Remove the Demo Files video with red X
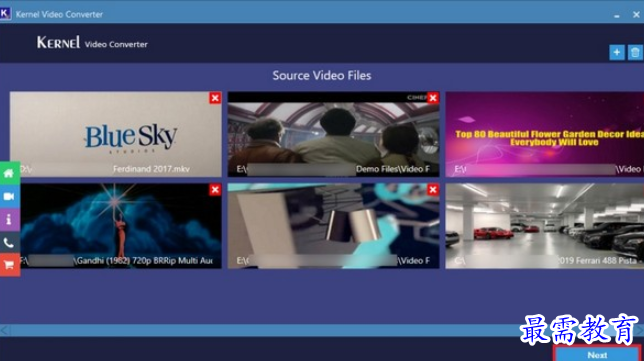The image size is (644, 361). click(433, 98)
